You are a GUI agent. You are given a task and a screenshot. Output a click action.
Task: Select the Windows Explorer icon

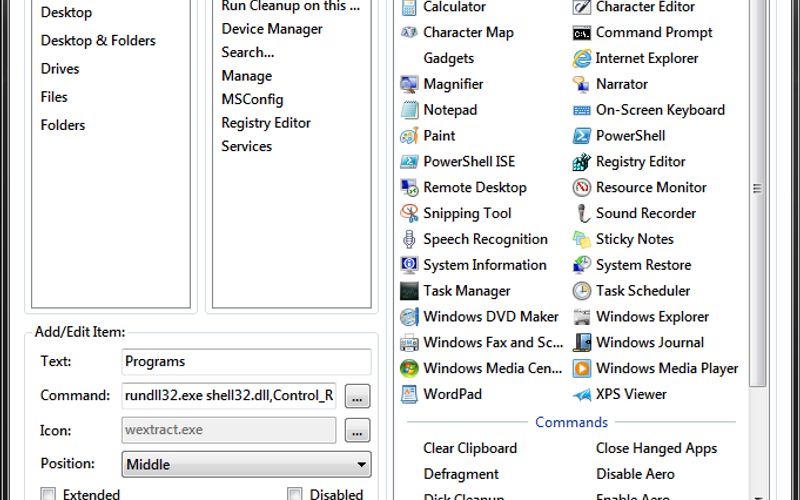(x=582, y=317)
